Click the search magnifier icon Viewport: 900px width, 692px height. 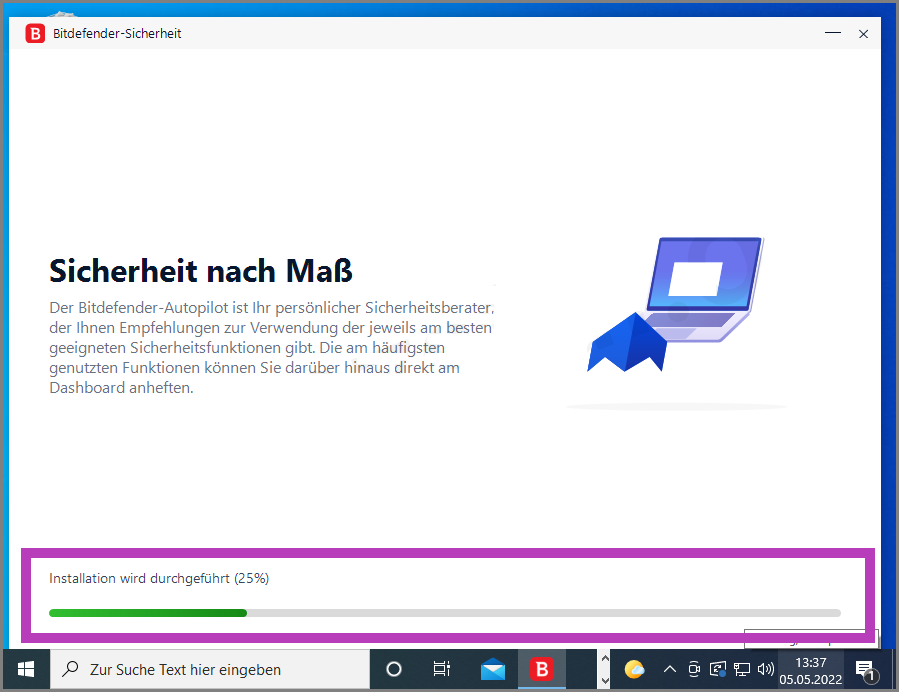(x=69, y=669)
